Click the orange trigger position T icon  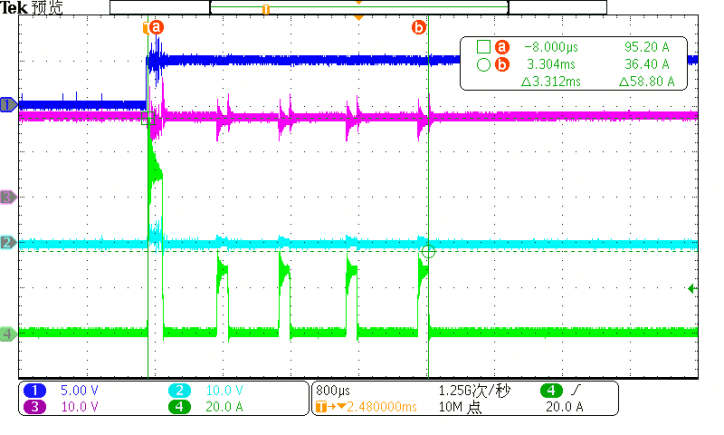tap(321, 407)
